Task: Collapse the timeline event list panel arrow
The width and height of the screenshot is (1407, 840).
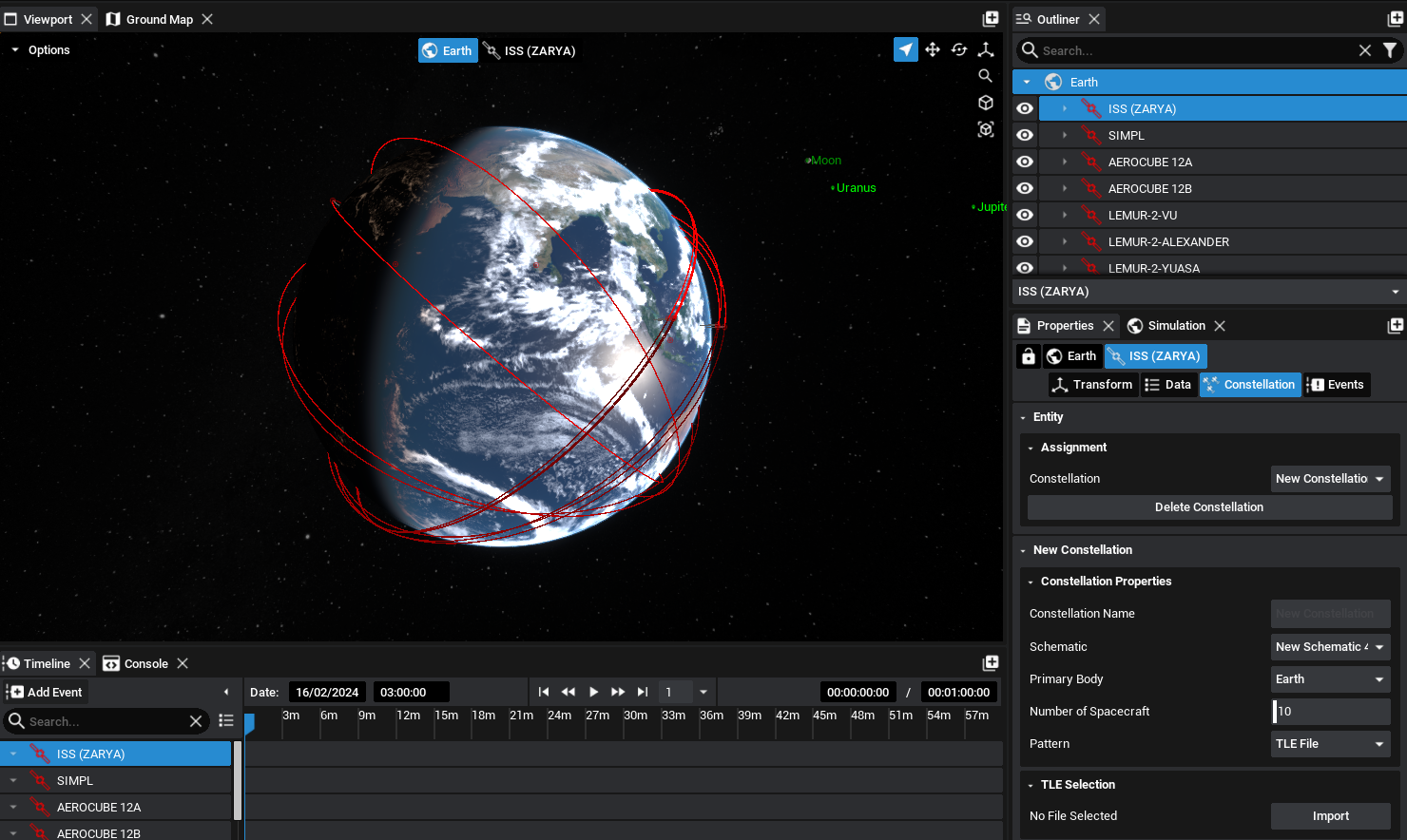Action: (226, 692)
